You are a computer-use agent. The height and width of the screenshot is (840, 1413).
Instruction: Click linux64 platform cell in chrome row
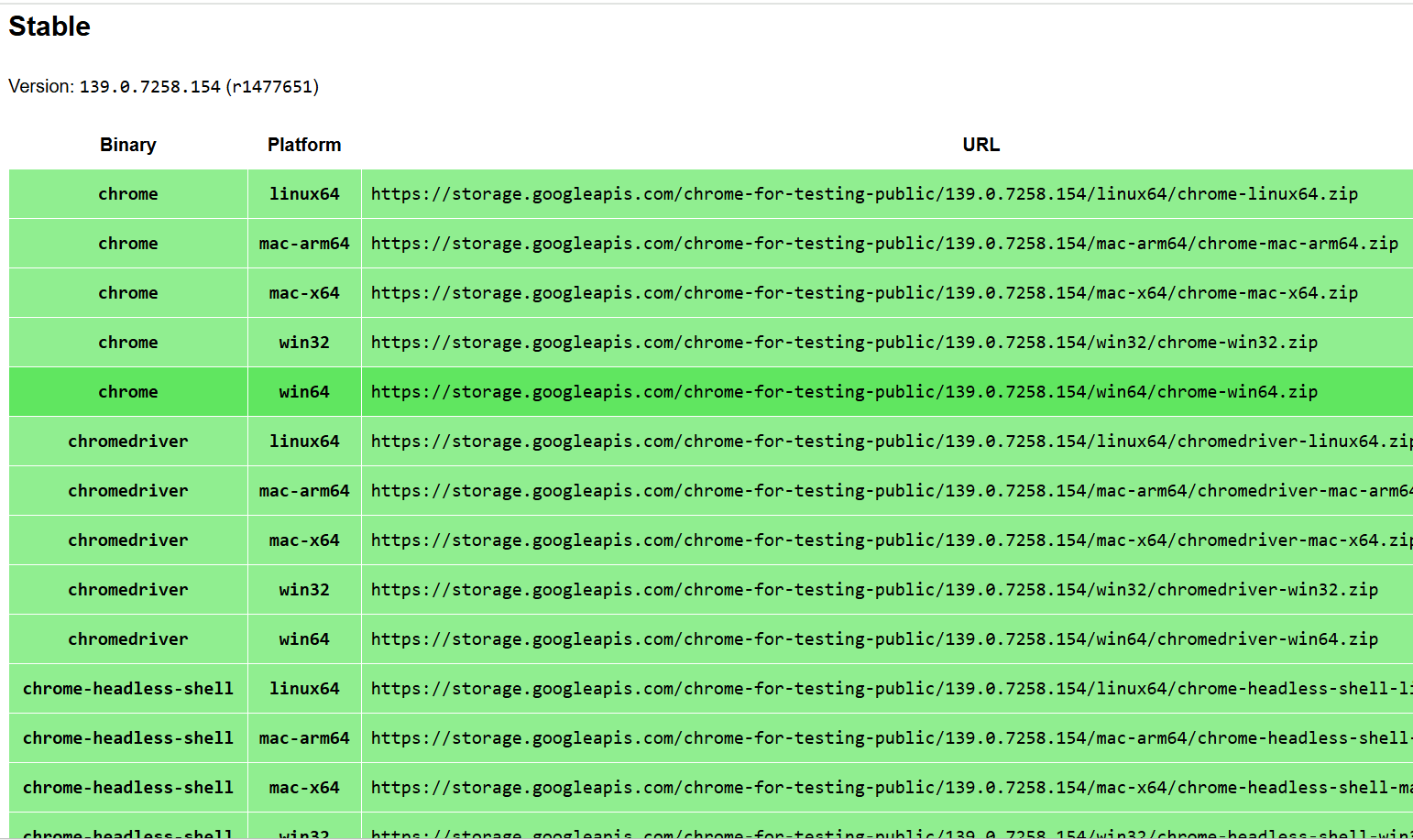coord(304,194)
